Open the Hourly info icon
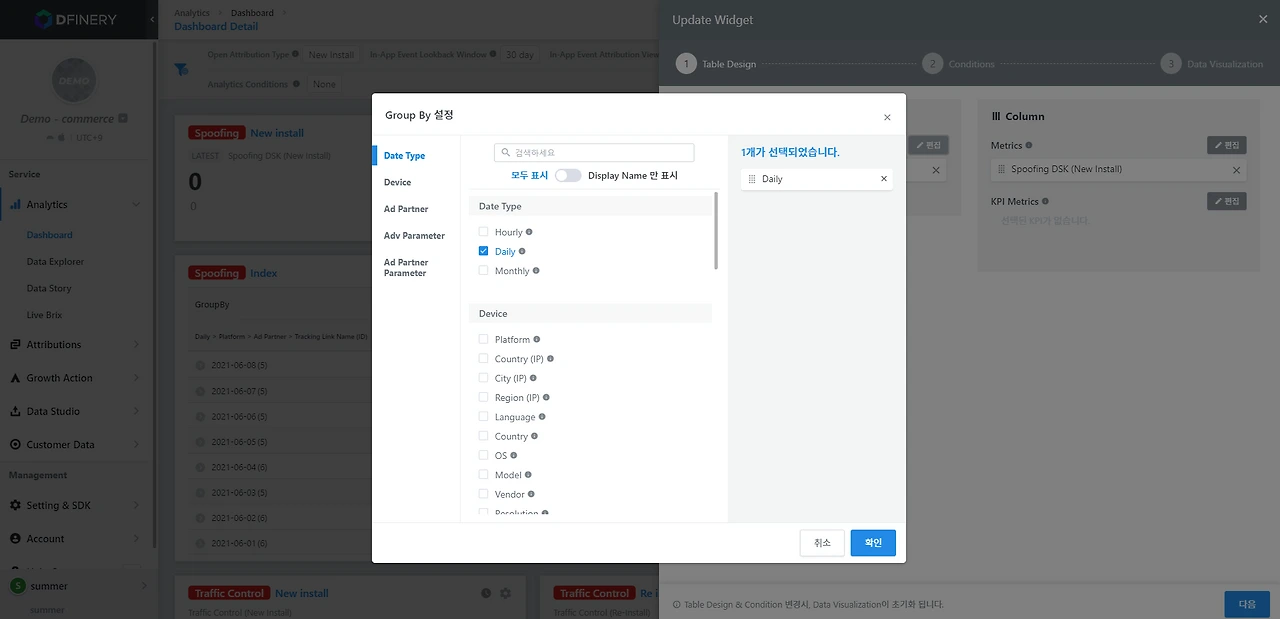Screen dimensions: 1280x619 click(529, 232)
